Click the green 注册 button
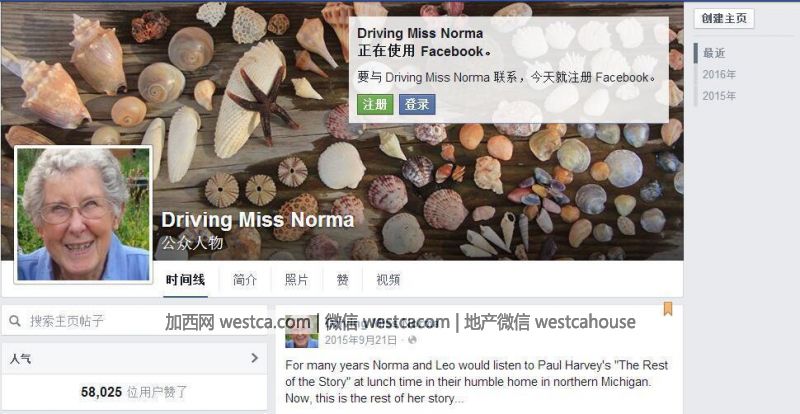Screen dimensions: 800x414 point(375,104)
